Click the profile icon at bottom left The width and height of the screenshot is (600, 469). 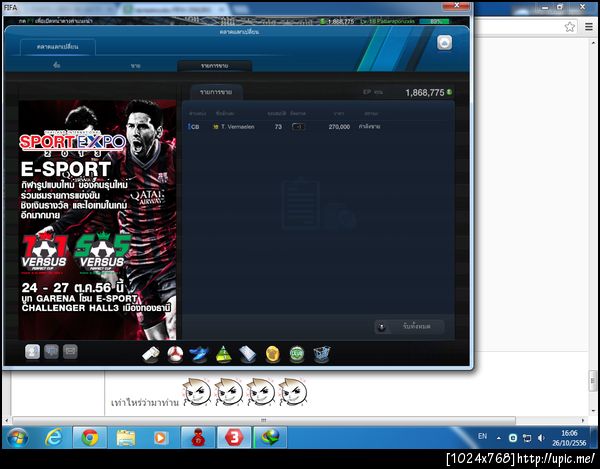32,352
